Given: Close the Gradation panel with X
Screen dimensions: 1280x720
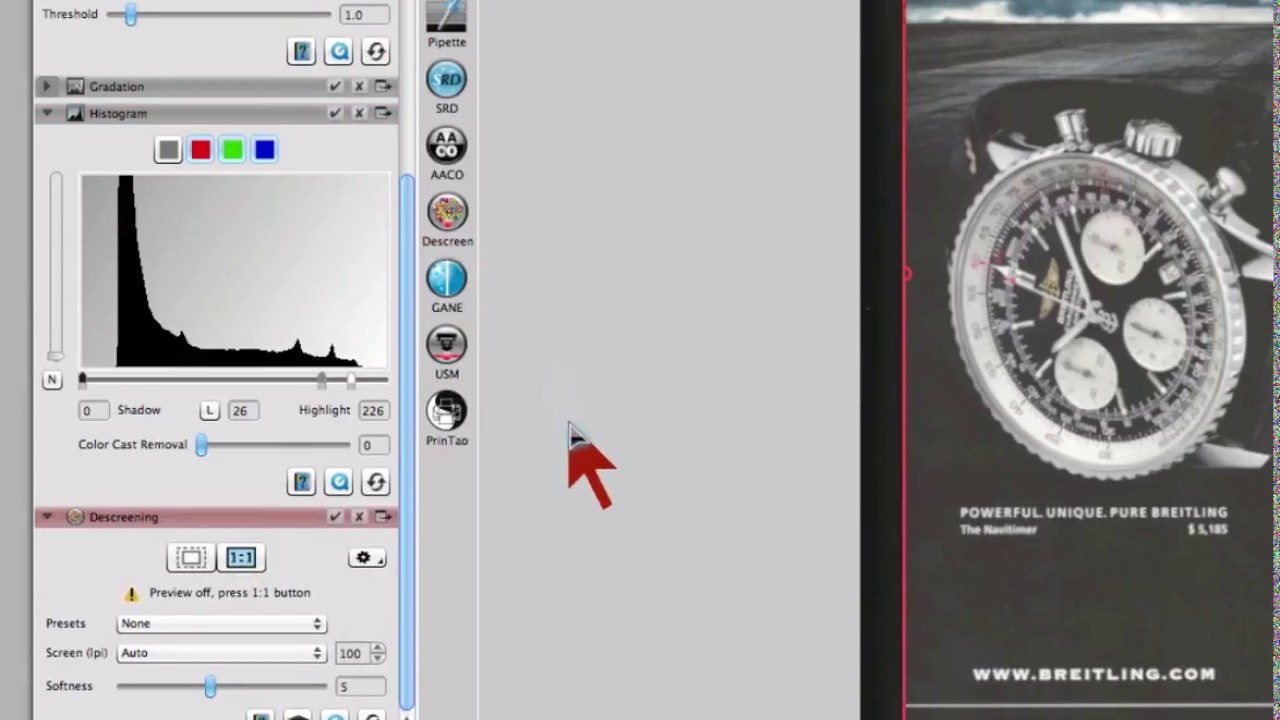Looking at the screenshot, I should click(359, 87).
